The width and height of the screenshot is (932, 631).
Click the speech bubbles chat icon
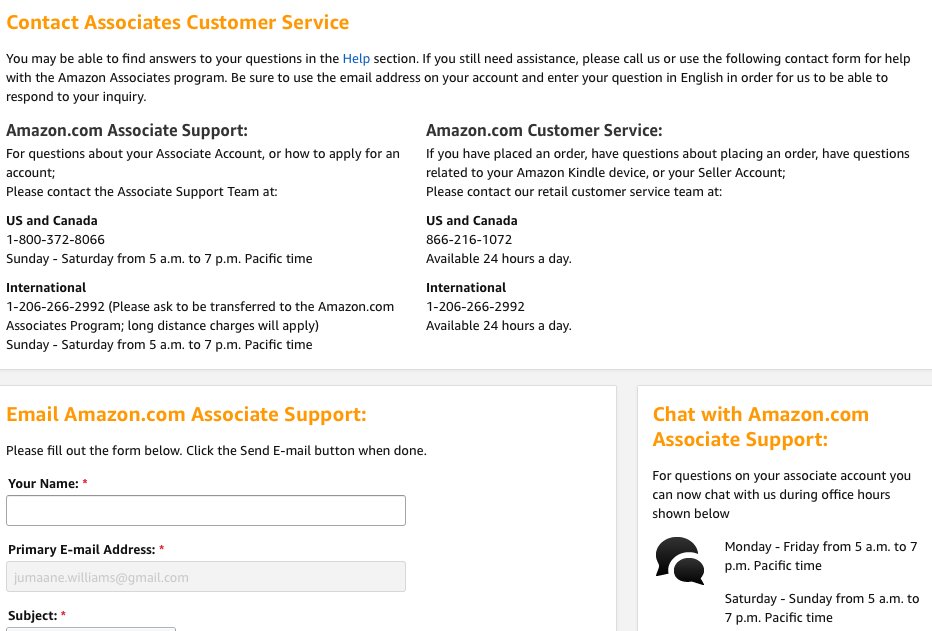click(679, 561)
